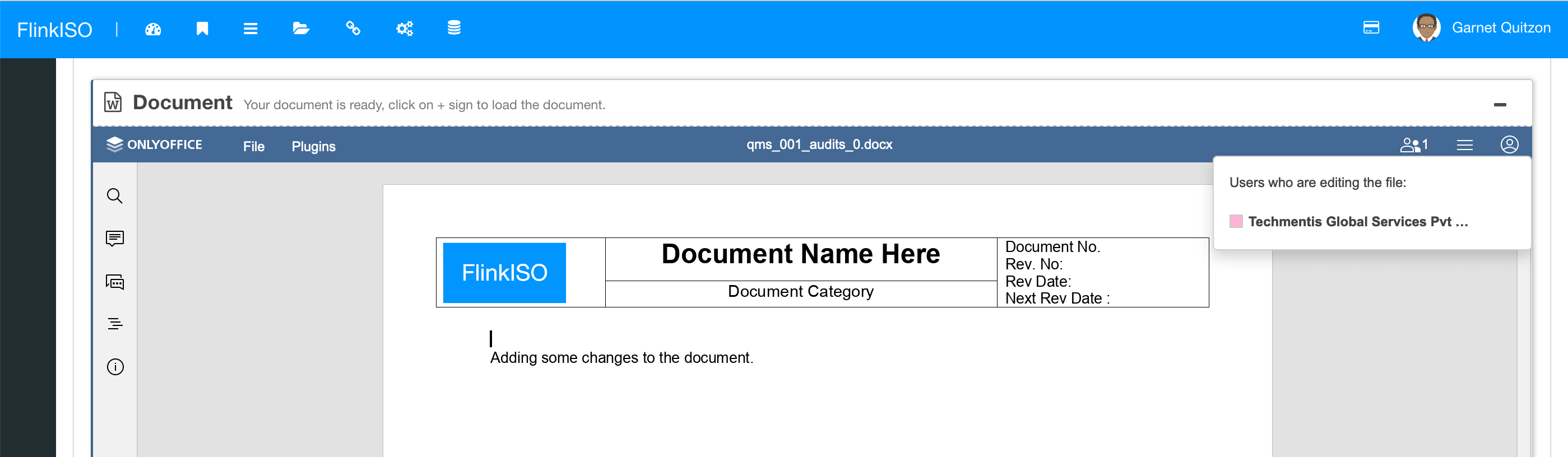Click the Document No. line
1568x457 pixels.
[1052, 247]
